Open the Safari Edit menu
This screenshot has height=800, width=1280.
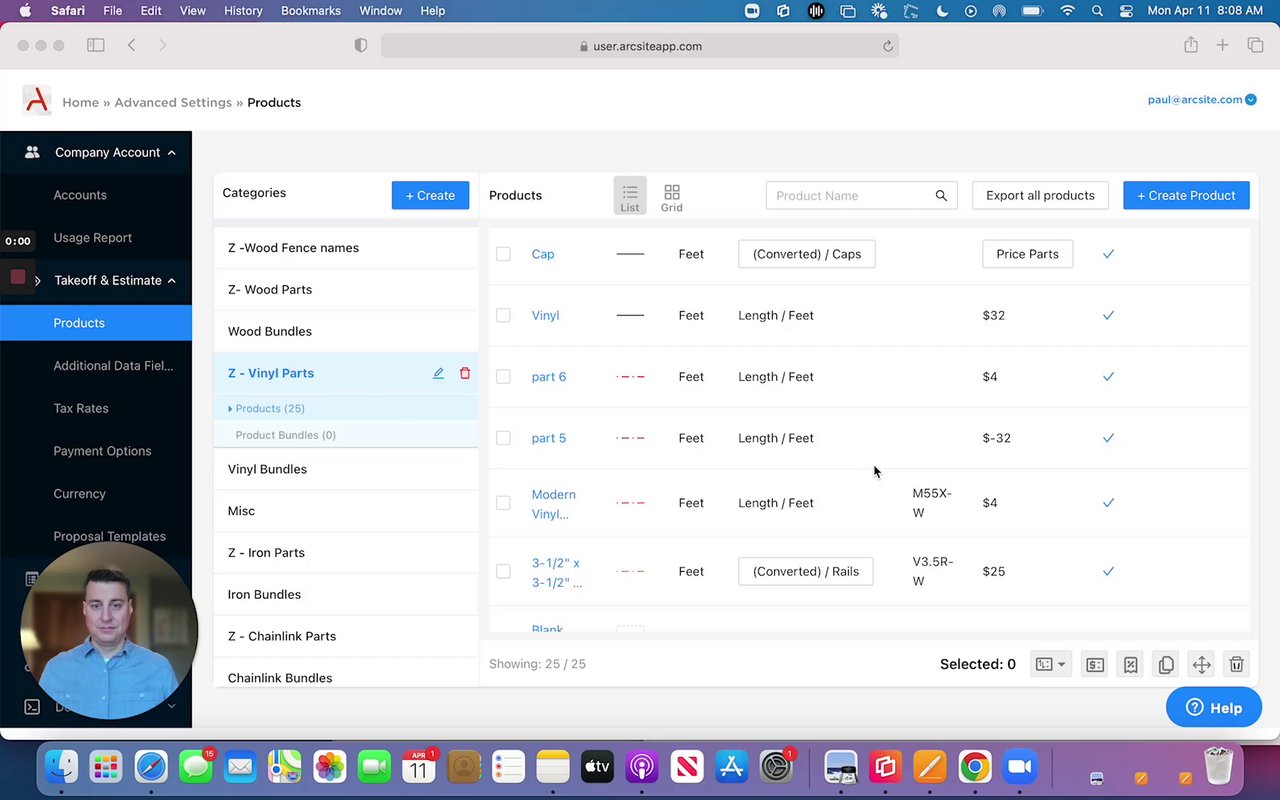coord(151,11)
